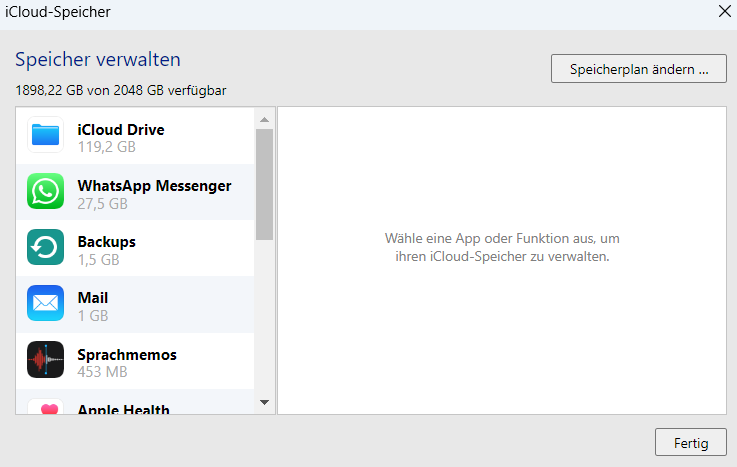
Task: Click the WhatsApp Messenger icon
Action: (x=45, y=191)
